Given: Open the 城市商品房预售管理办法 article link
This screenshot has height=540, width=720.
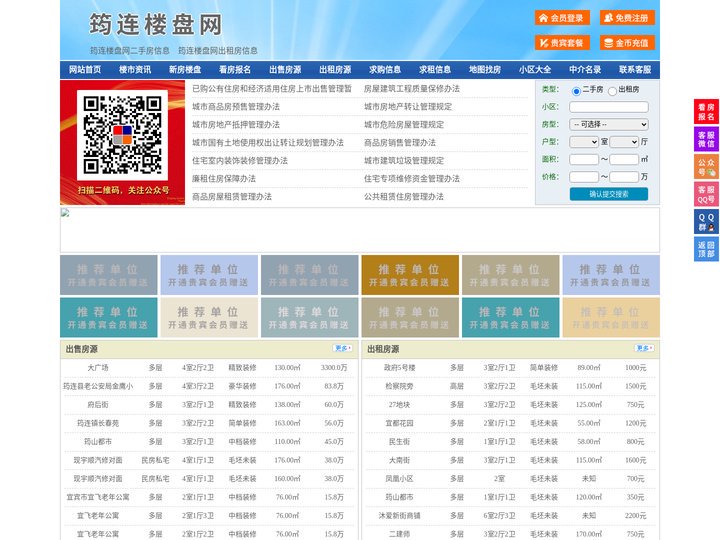Looking at the screenshot, I should (236, 107).
